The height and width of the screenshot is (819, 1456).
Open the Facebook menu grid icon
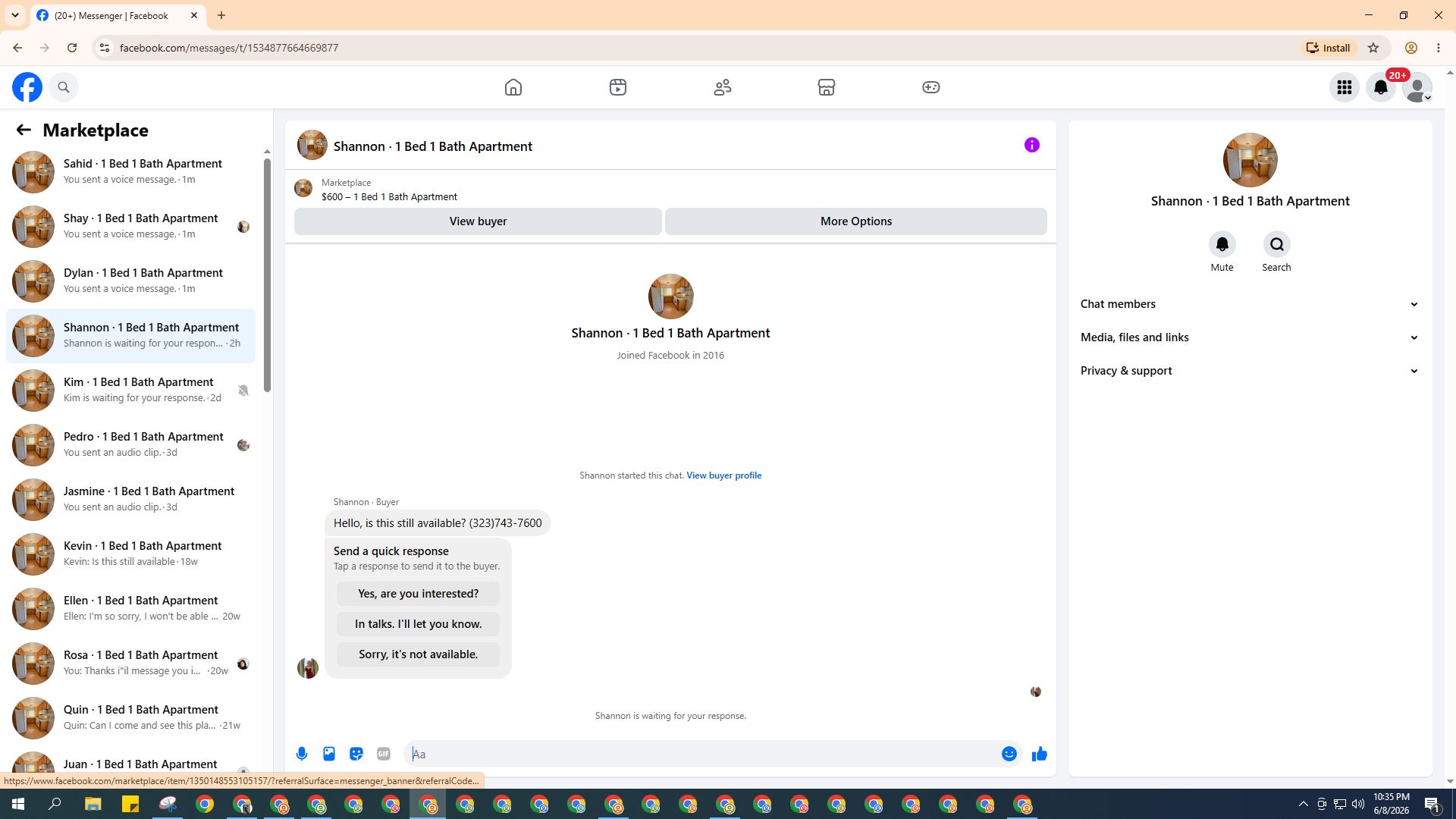tap(1345, 87)
